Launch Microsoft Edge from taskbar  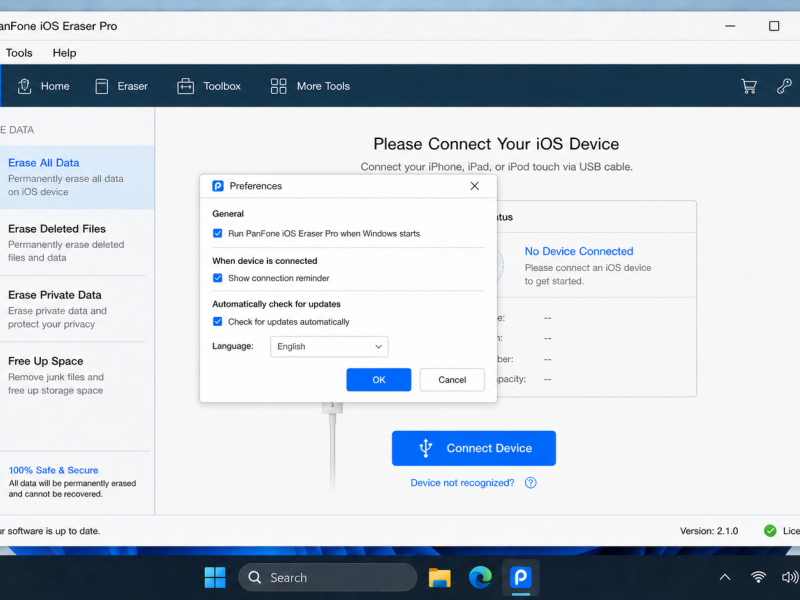[480, 578]
